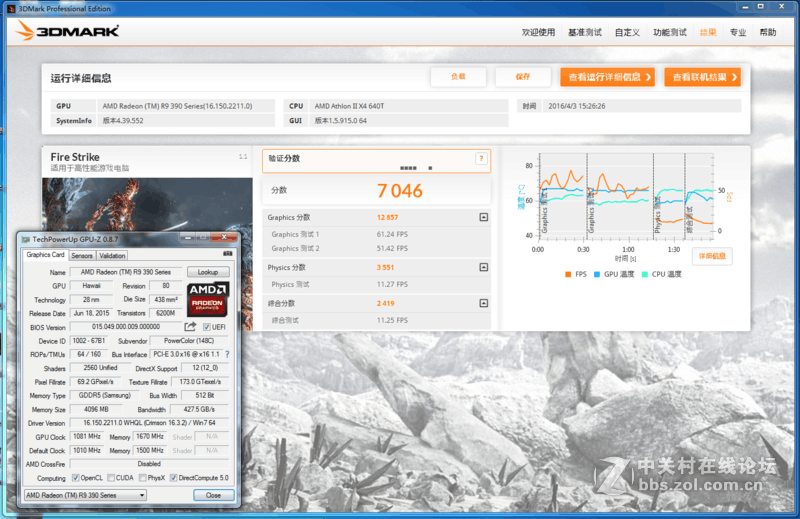Switch to the Sensors tab
Viewport: 800px width, 519px height.
click(x=82, y=256)
